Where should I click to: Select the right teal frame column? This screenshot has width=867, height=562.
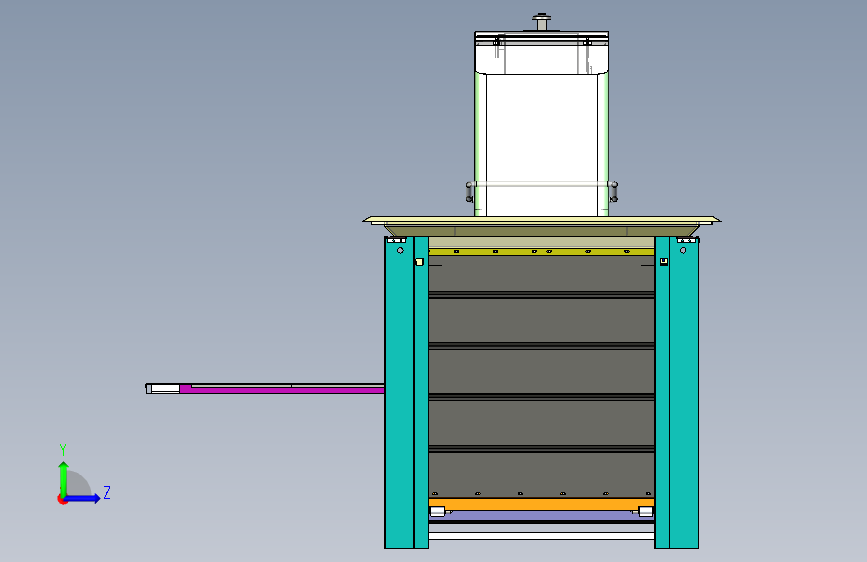[x=676, y=393]
